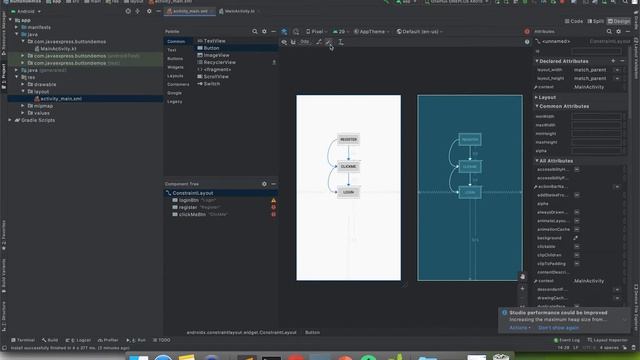Click the red error indicator above the design surface
The height and width of the screenshot is (360, 640).
click(527, 31)
